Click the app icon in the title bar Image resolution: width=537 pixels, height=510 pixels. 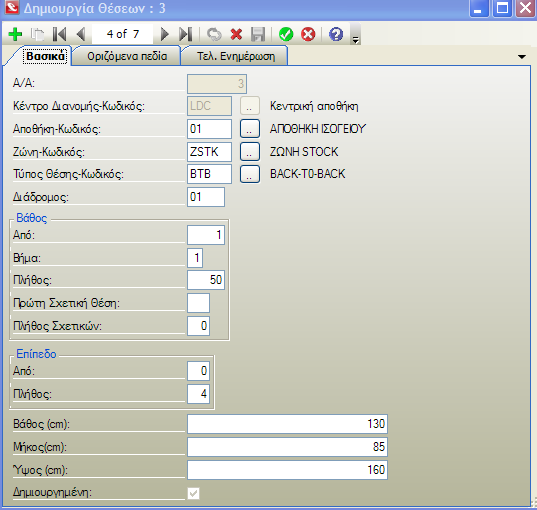point(12,8)
